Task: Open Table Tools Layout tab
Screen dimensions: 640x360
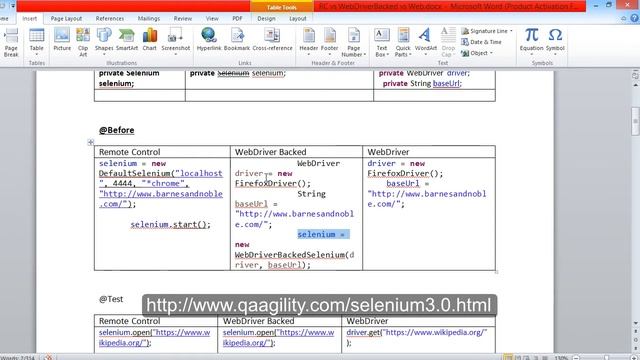Action: click(298, 18)
